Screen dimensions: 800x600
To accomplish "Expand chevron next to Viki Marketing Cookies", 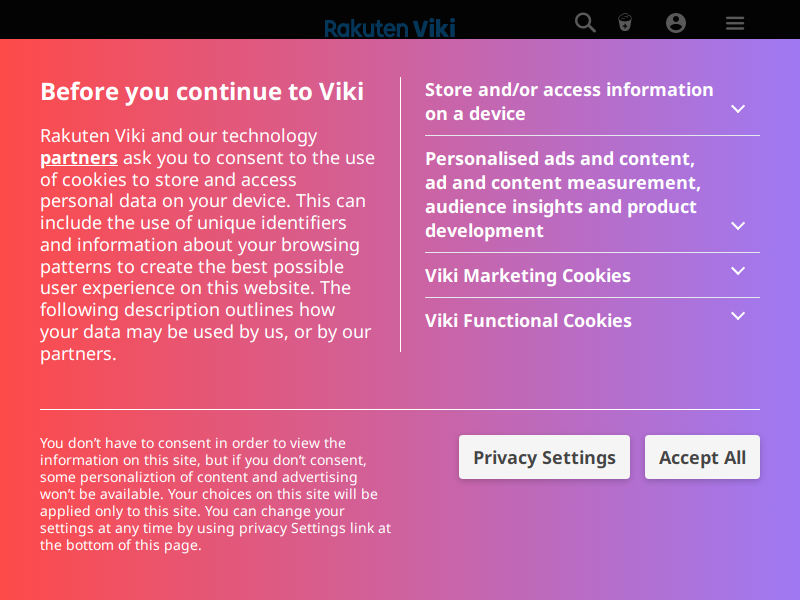I will (x=738, y=270).
